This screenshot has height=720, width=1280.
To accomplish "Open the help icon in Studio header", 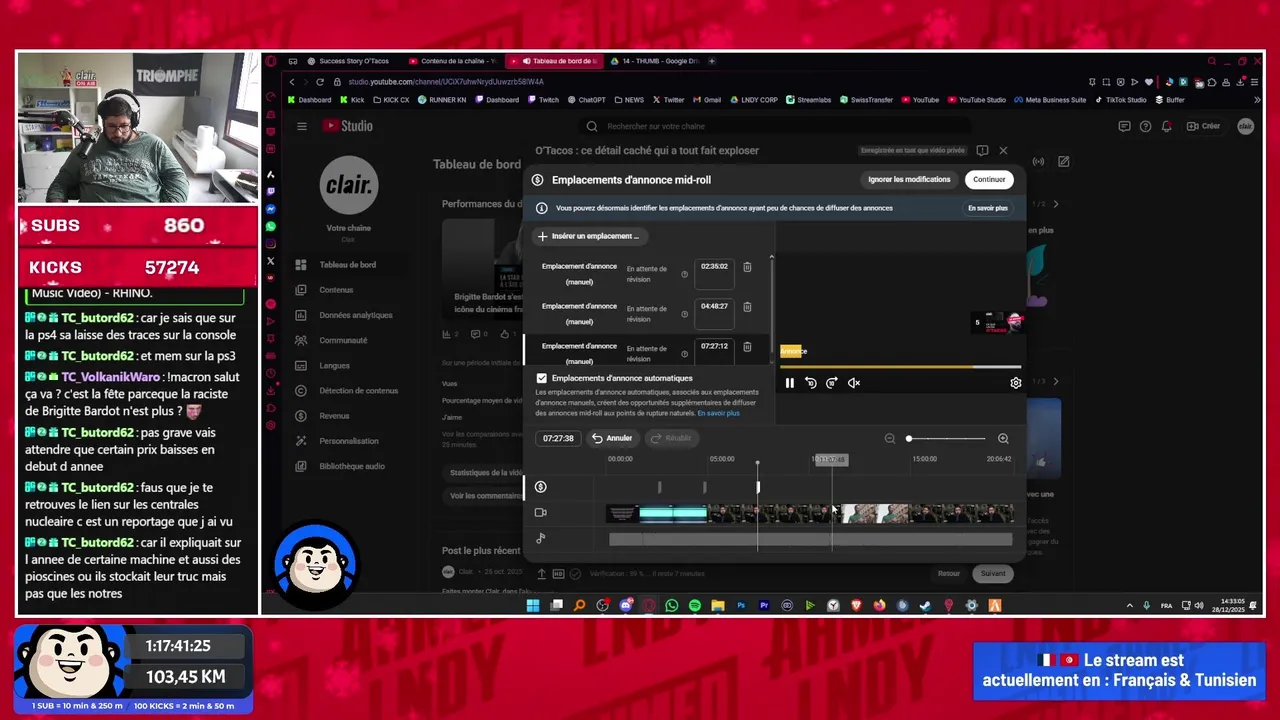I will pyautogui.click(x=1145, y=126).
